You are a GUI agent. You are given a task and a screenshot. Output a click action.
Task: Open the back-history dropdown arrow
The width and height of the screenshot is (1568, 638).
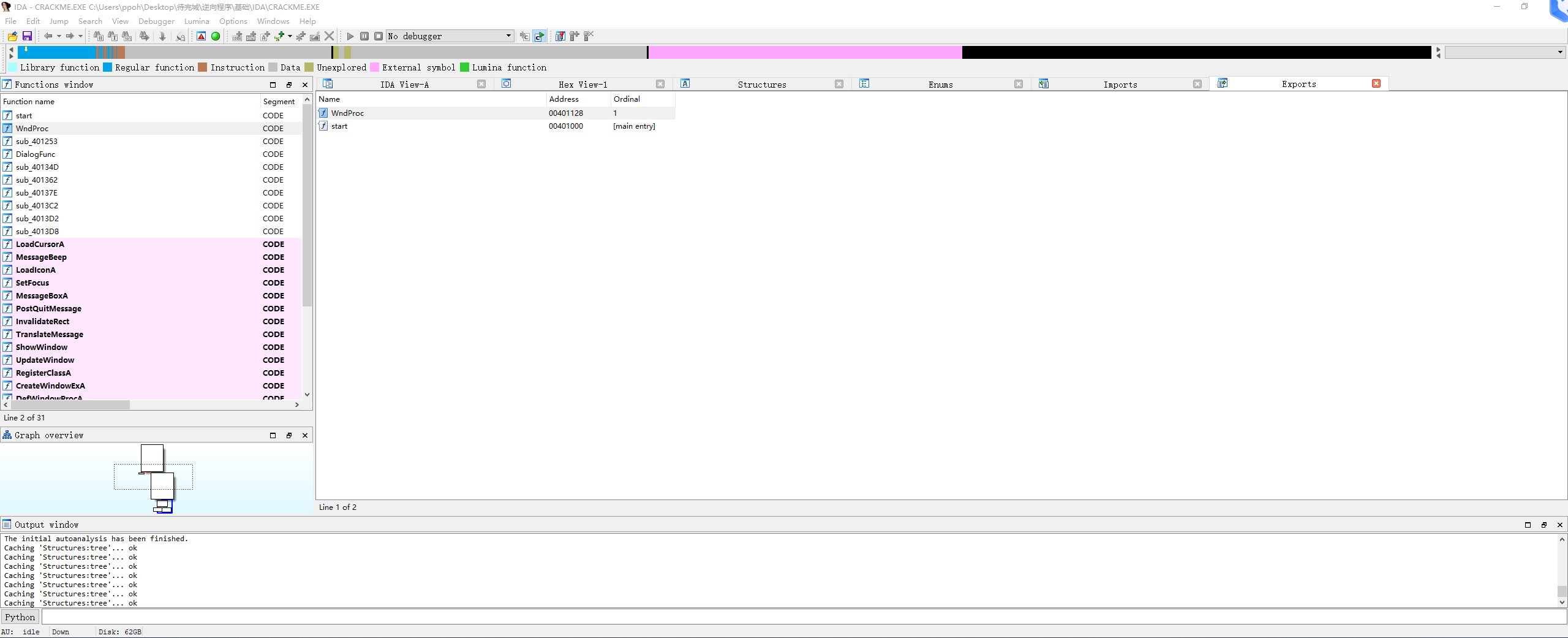pyautogui.click(x=59, y=36)
